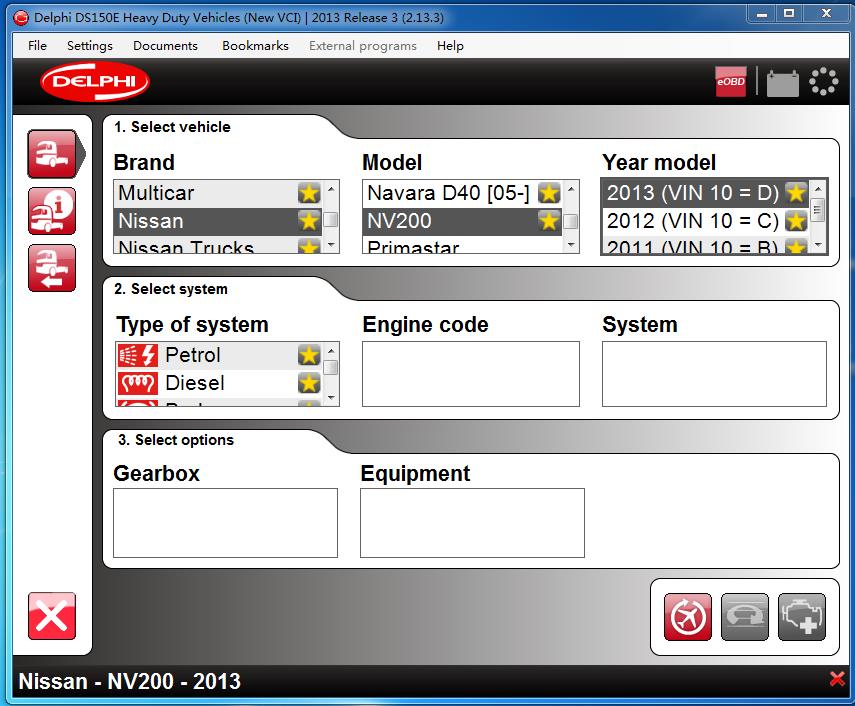Click the red X in the status bar
The image size is (855, 706).
pyautogui.click(x=837, y=679)
